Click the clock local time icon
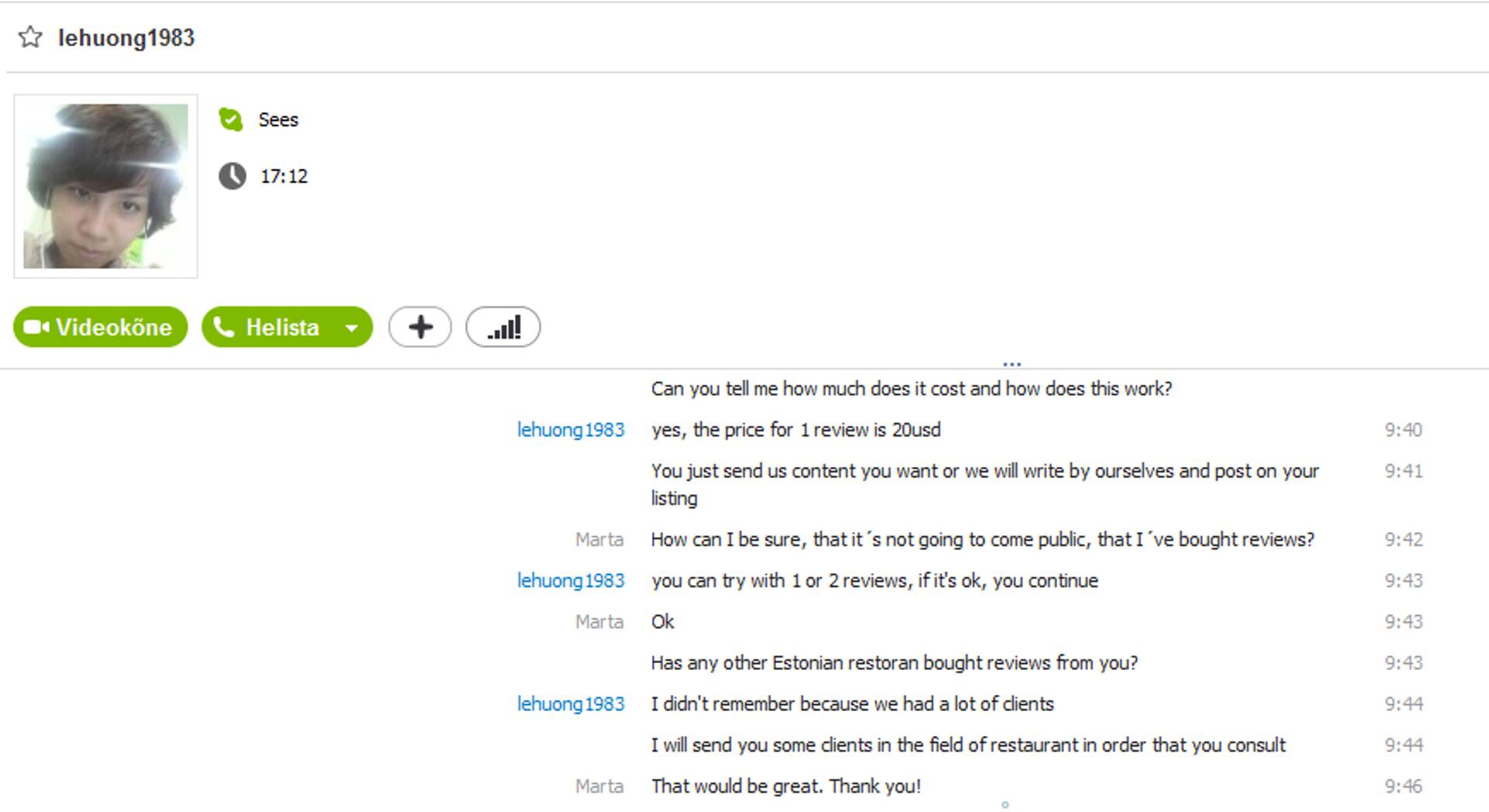Screen dimensions: 1489x812 232,176
